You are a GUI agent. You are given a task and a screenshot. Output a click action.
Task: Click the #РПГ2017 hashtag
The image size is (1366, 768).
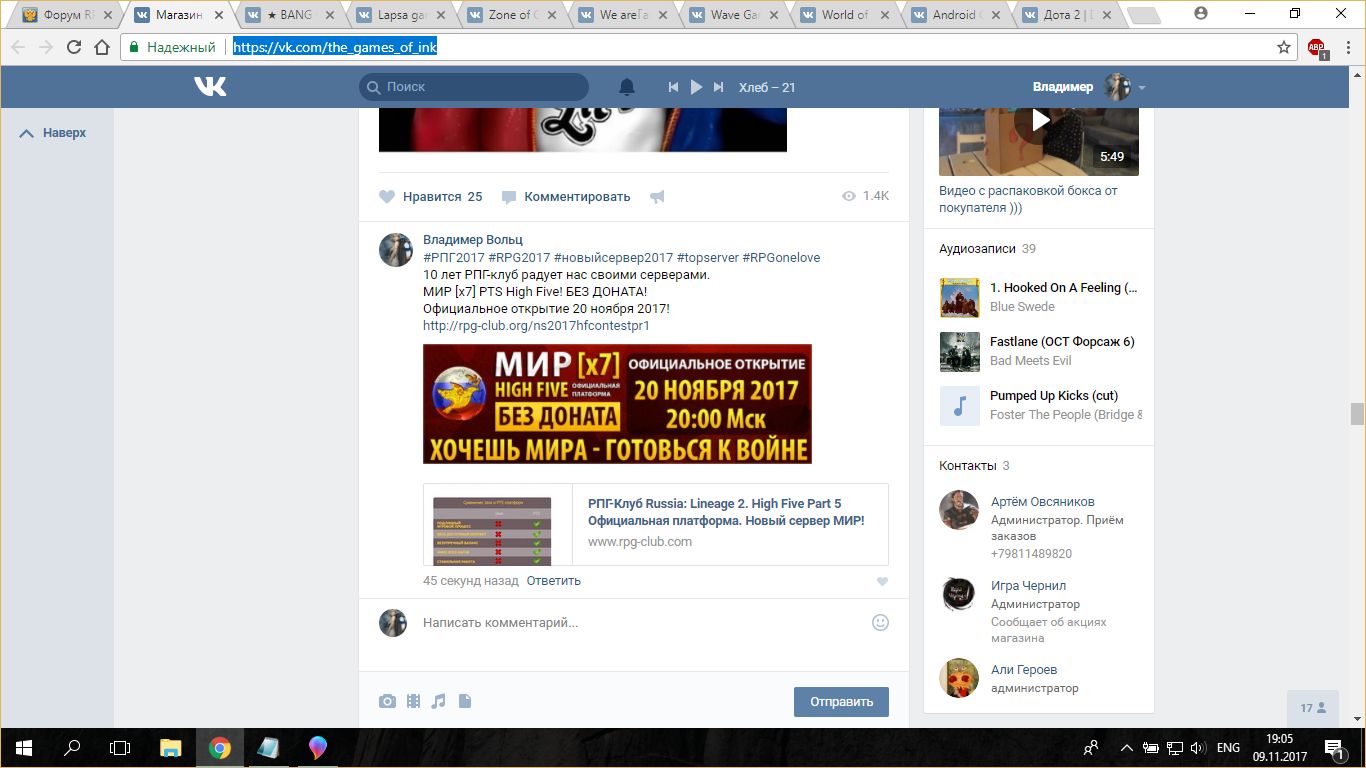454,258
